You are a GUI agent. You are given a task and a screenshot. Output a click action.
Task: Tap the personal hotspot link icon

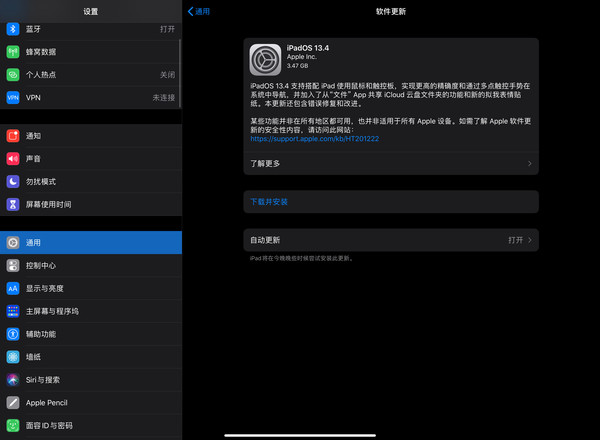pos(13,75)
